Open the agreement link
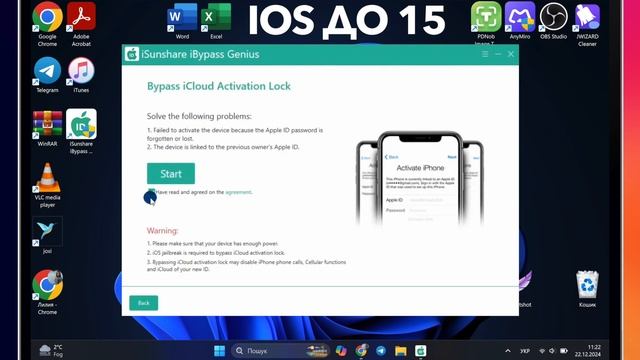Viewport: 640px width, 360px height. point(238,192)
